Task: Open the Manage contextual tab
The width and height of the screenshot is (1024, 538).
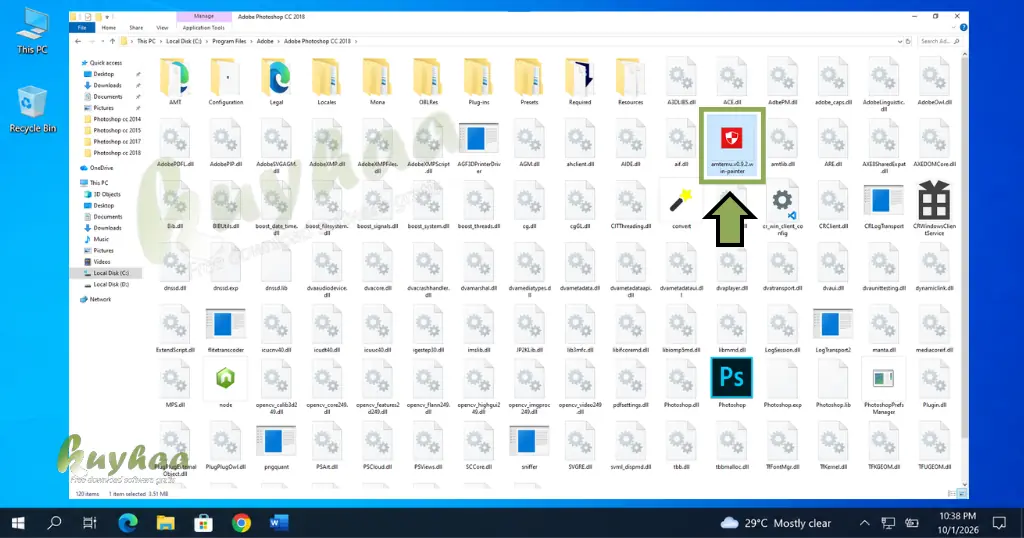Action: 204,16
